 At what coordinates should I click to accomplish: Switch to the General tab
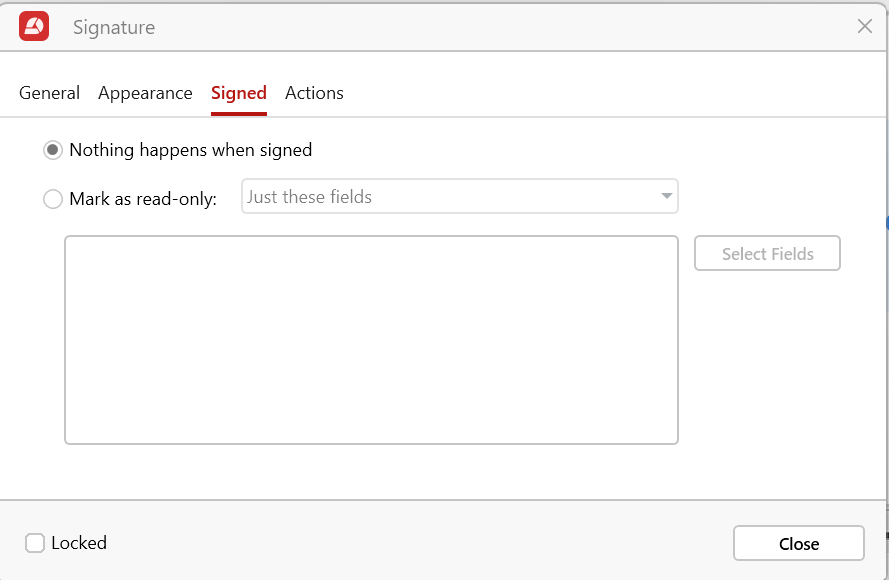(x=49, y=93)
